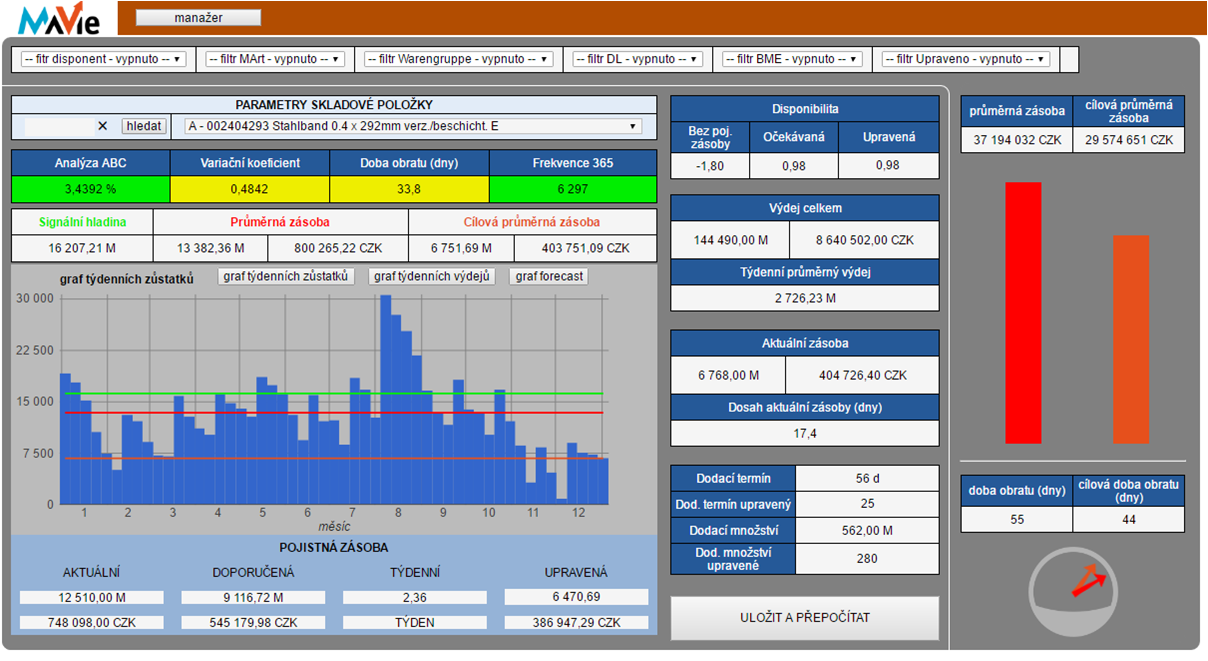Click Bez poj. zásoby value -1,80
This screenshot has width=1208, height=661.
(x=710, y=165)
